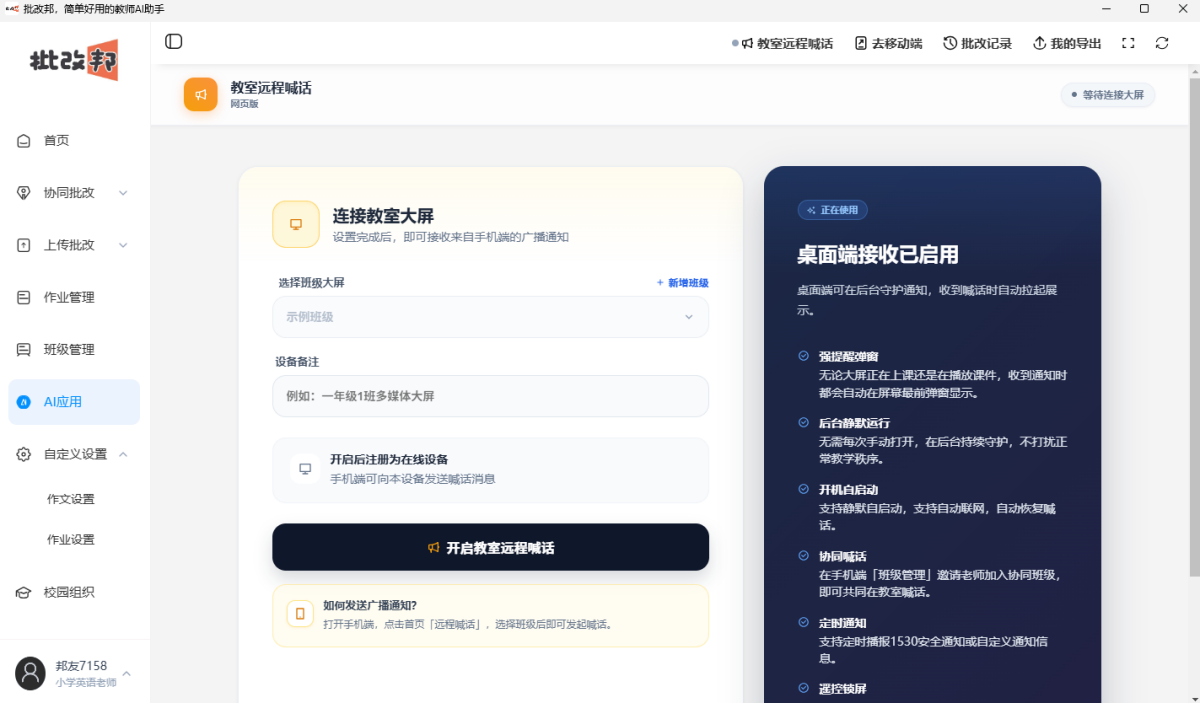Open 自定义设置 section label
This screenshot has width=1200, height=703.
tap(75, 454)
